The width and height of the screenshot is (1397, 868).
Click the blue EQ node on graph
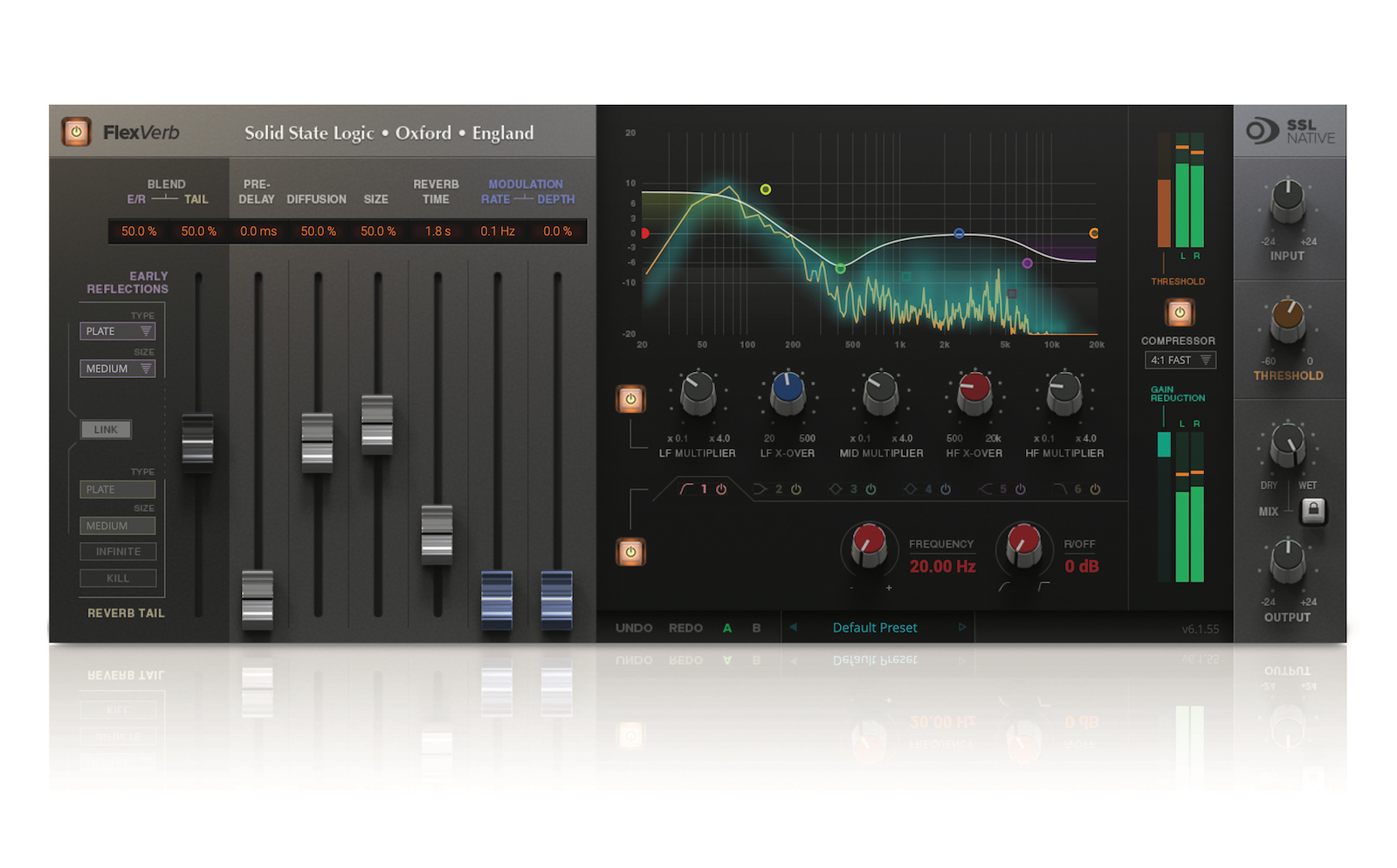(959, 233)
